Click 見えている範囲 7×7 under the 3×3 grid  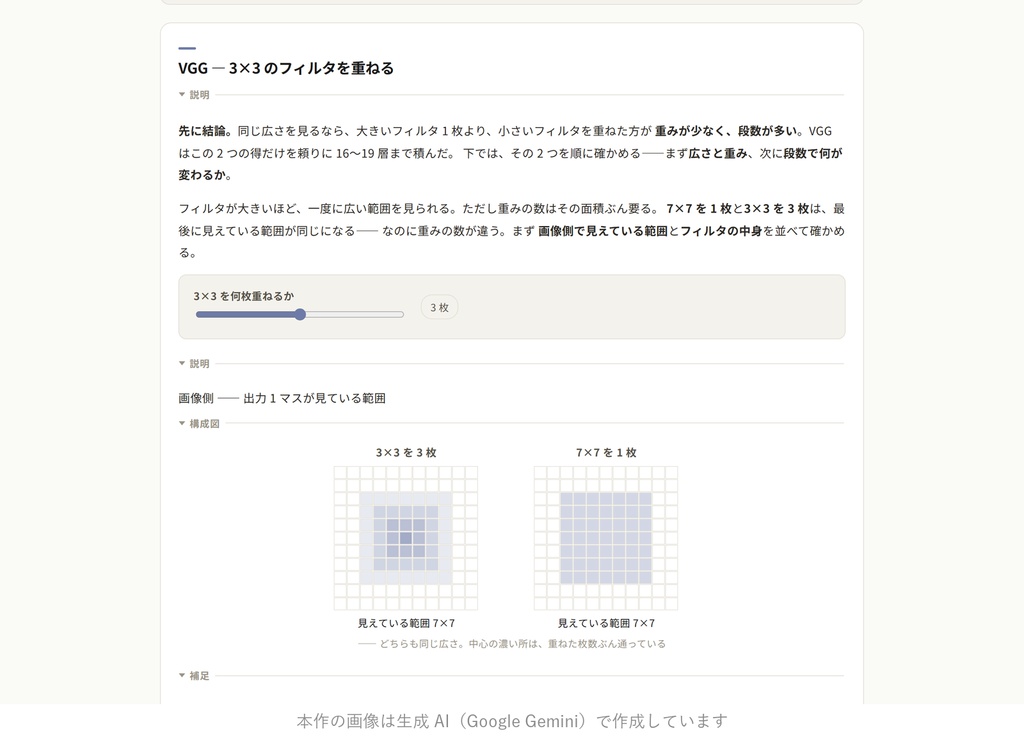[x=406, y=624]
